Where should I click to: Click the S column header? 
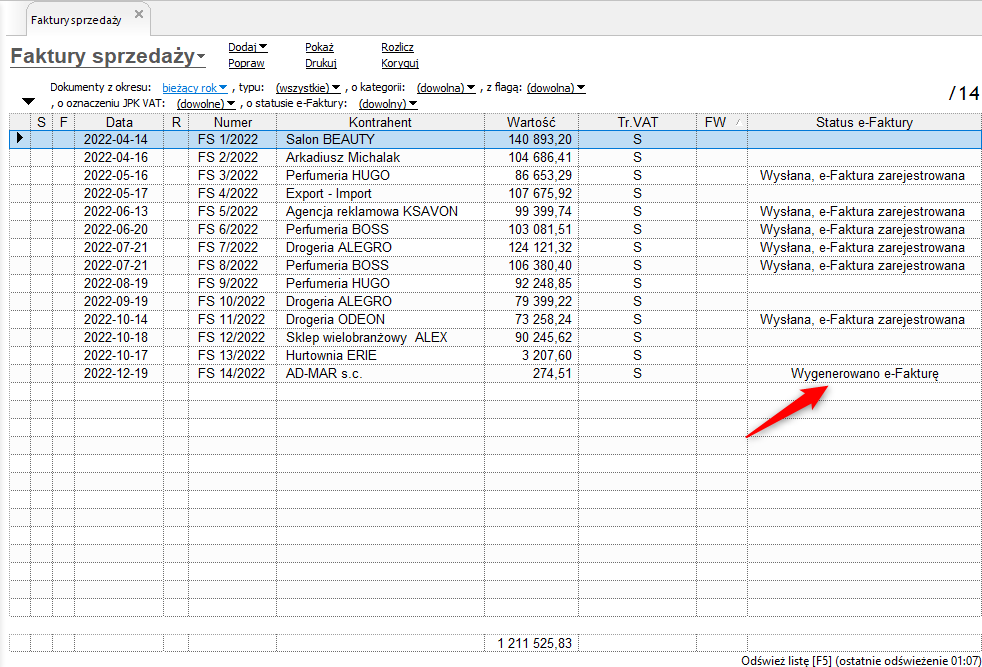point(41,122)
